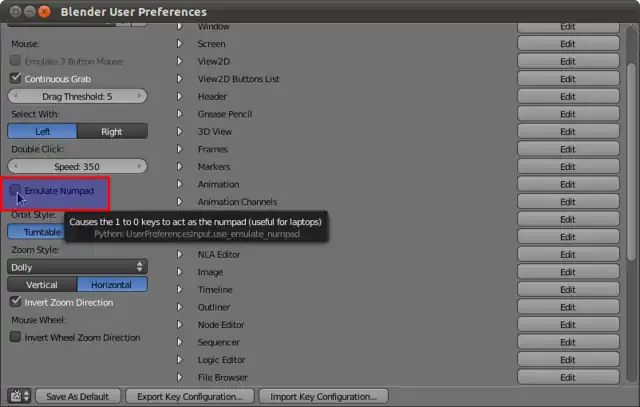Set zoom axis to Vertical

pos(42,285)
